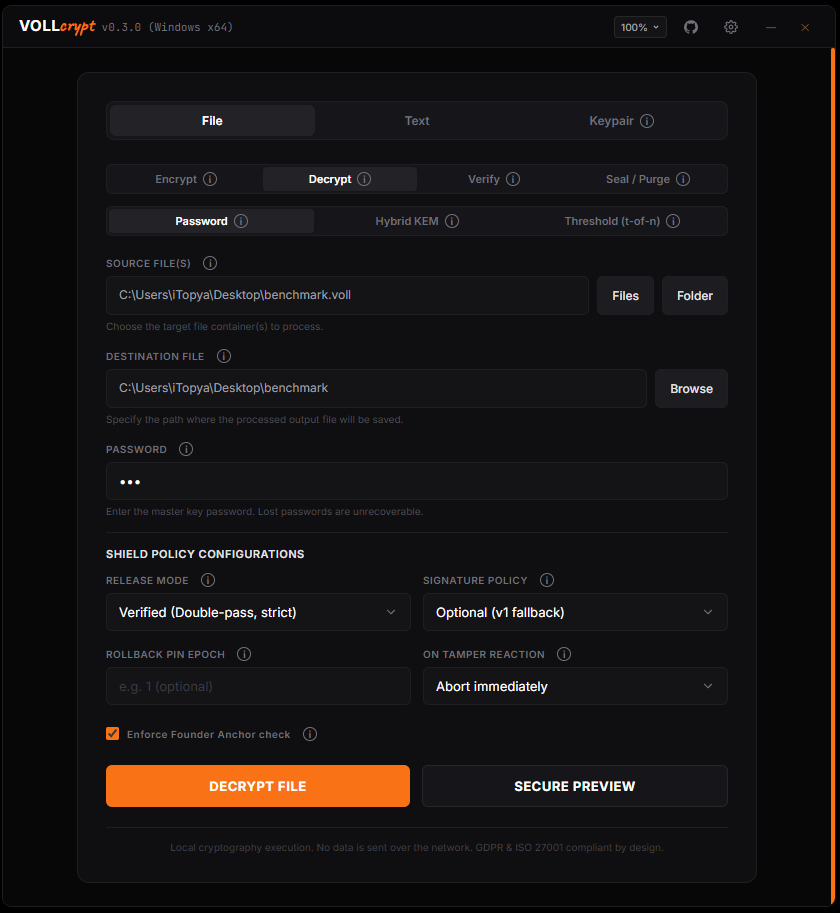840x913 pixels.
Task: Click the orange vertical scrollbar
Action: (x=832, y=476)
